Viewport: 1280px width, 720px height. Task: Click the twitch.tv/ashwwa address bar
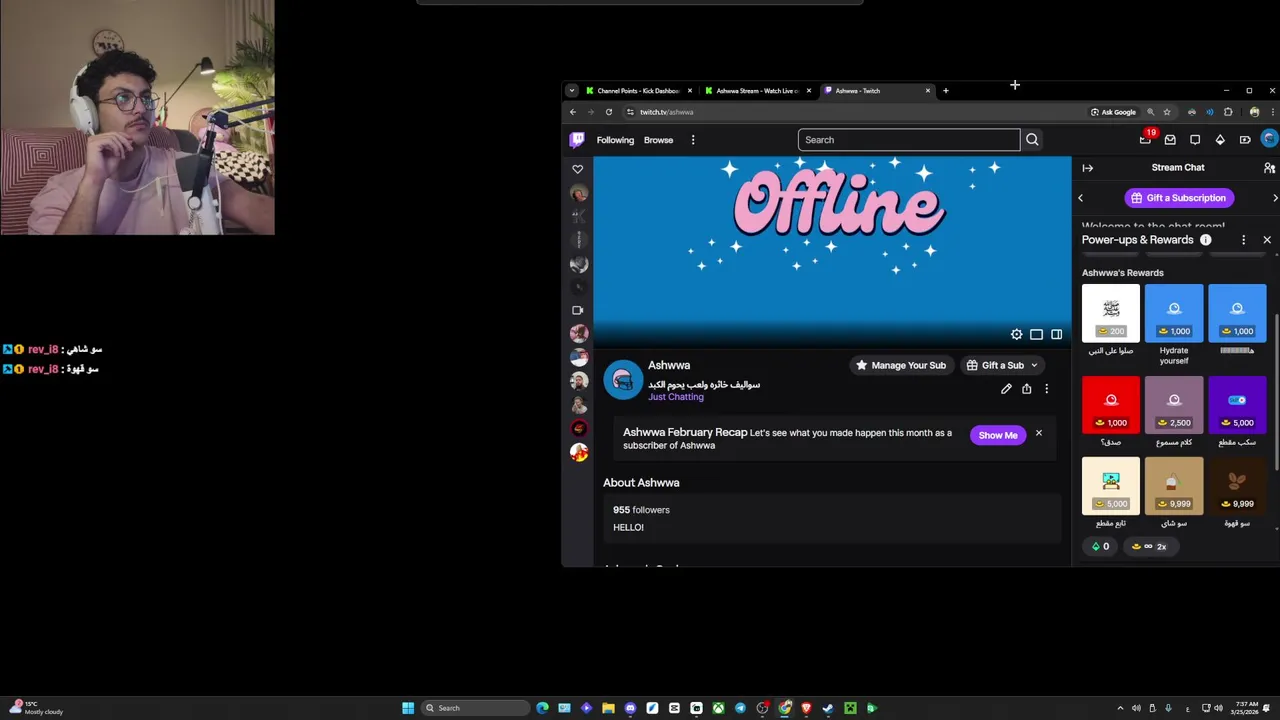pos(852,112)
